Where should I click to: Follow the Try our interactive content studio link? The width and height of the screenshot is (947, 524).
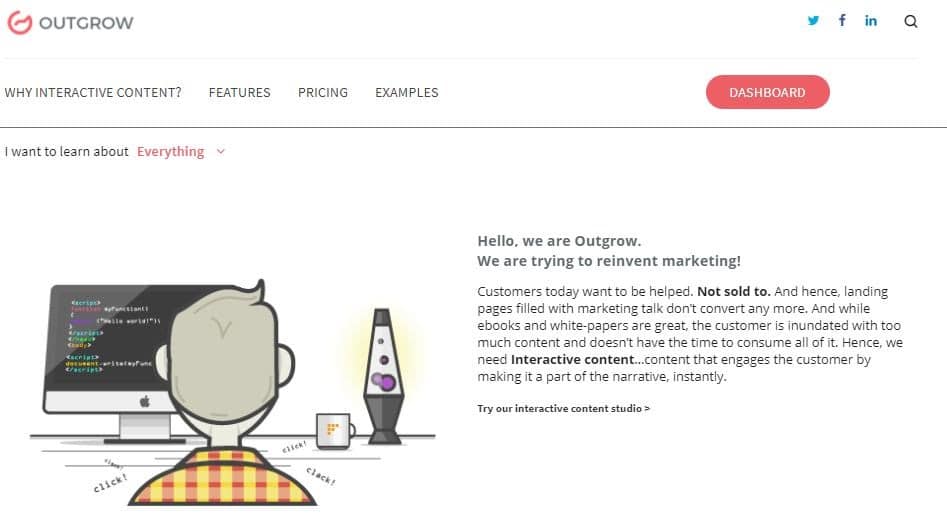click(563, 408)
